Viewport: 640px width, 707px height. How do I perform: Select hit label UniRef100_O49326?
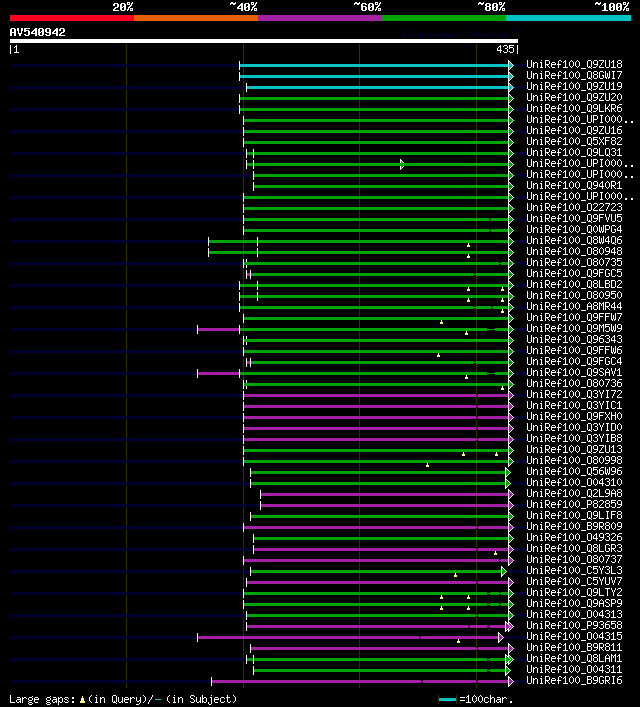tap(574, 537)
